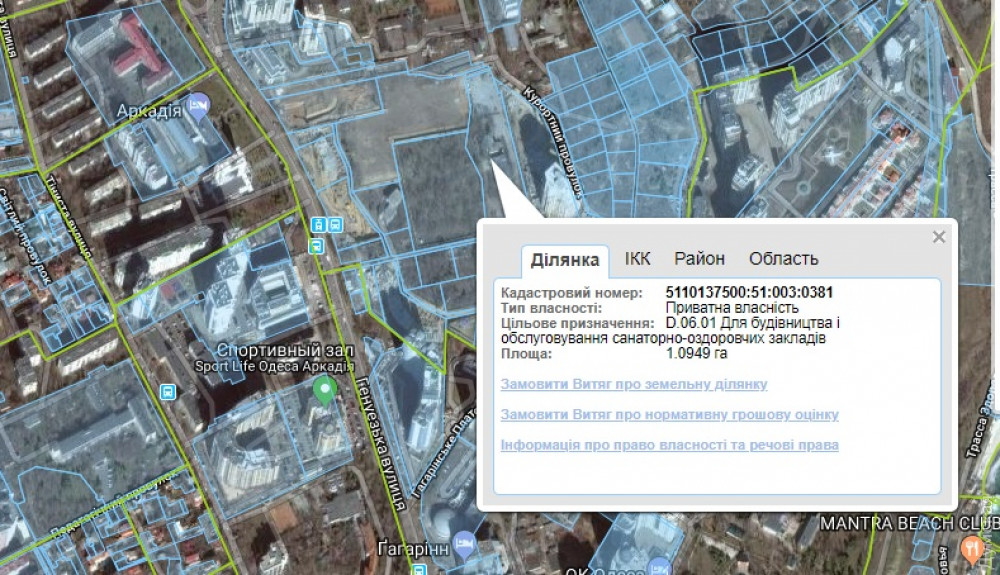Screen dimensions: 1000x575
Task: Open link Замовити Витяг про земельну ділянку
Action: tap(633, 384)
